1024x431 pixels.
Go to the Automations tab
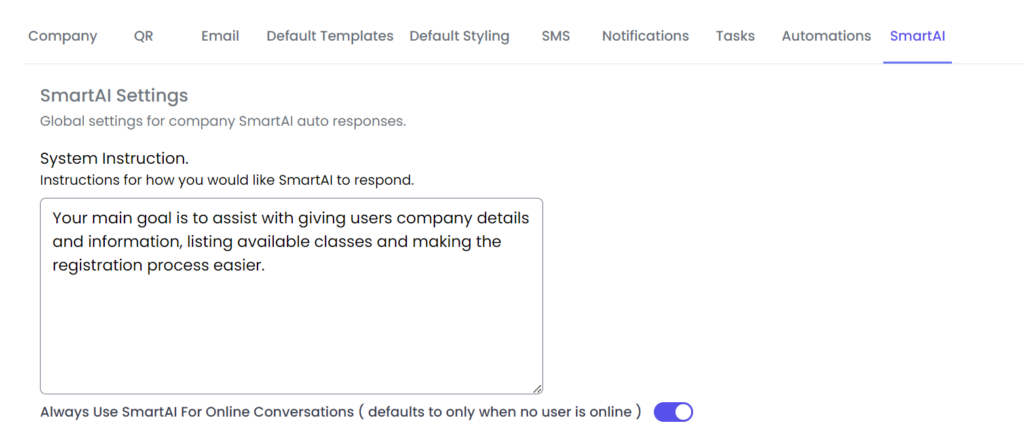pos(826,36)
